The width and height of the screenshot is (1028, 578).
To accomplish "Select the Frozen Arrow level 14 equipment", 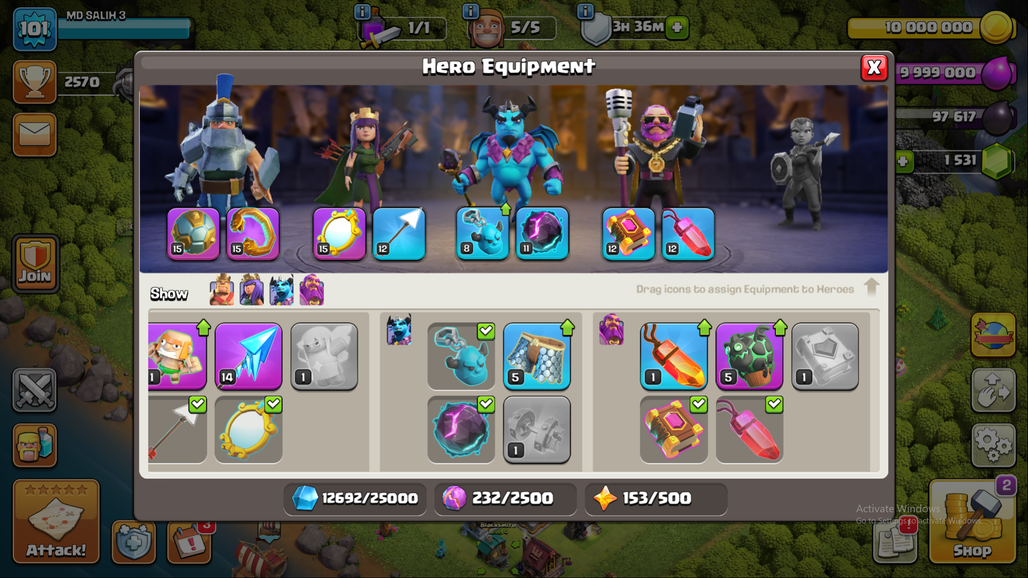I will click(x=248, y=356).
